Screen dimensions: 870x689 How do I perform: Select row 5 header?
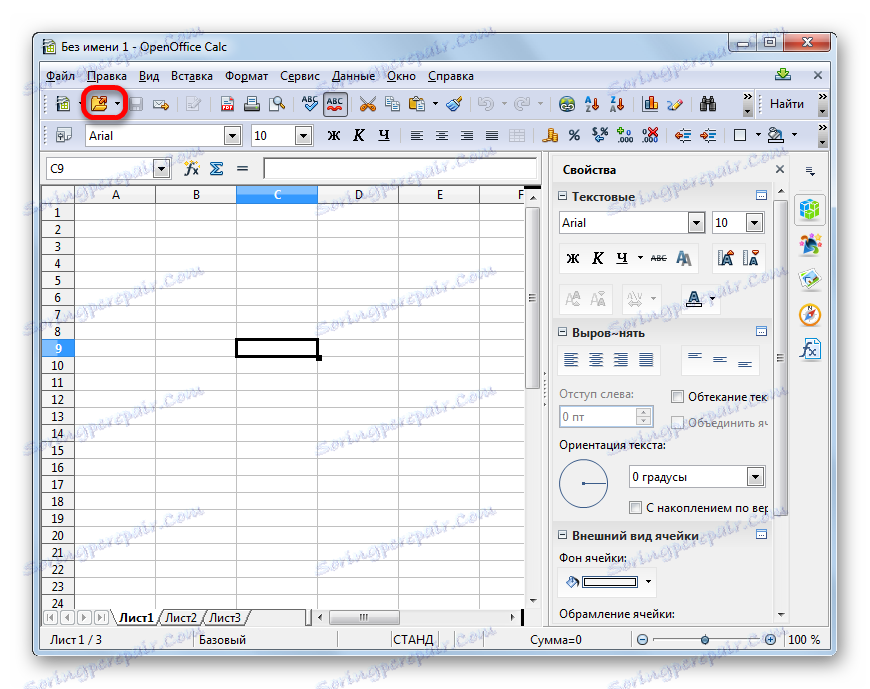(x=58, y=281)
